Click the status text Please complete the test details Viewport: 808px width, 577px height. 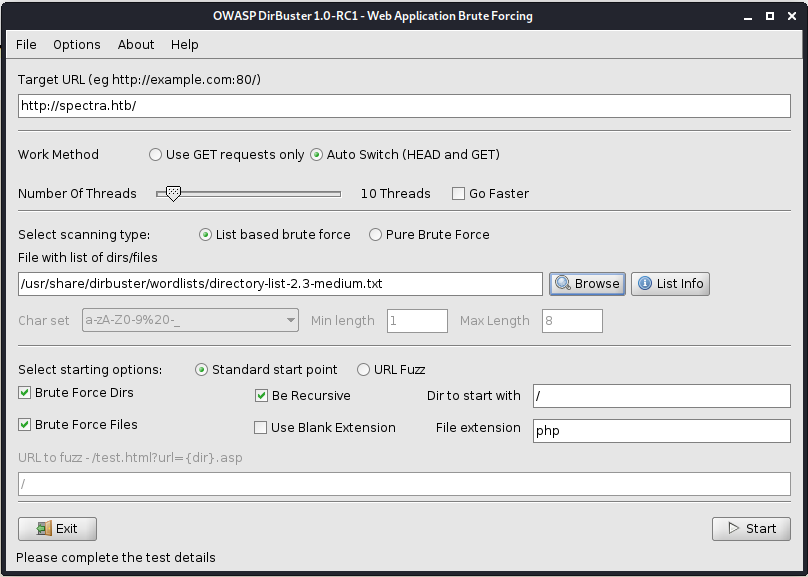pos(116,558)
